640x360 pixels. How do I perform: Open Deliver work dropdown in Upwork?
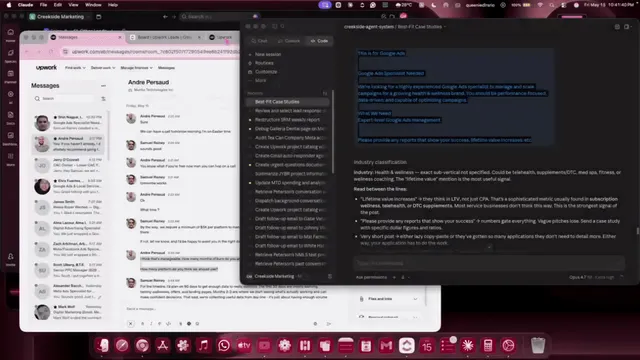[103, 68]
